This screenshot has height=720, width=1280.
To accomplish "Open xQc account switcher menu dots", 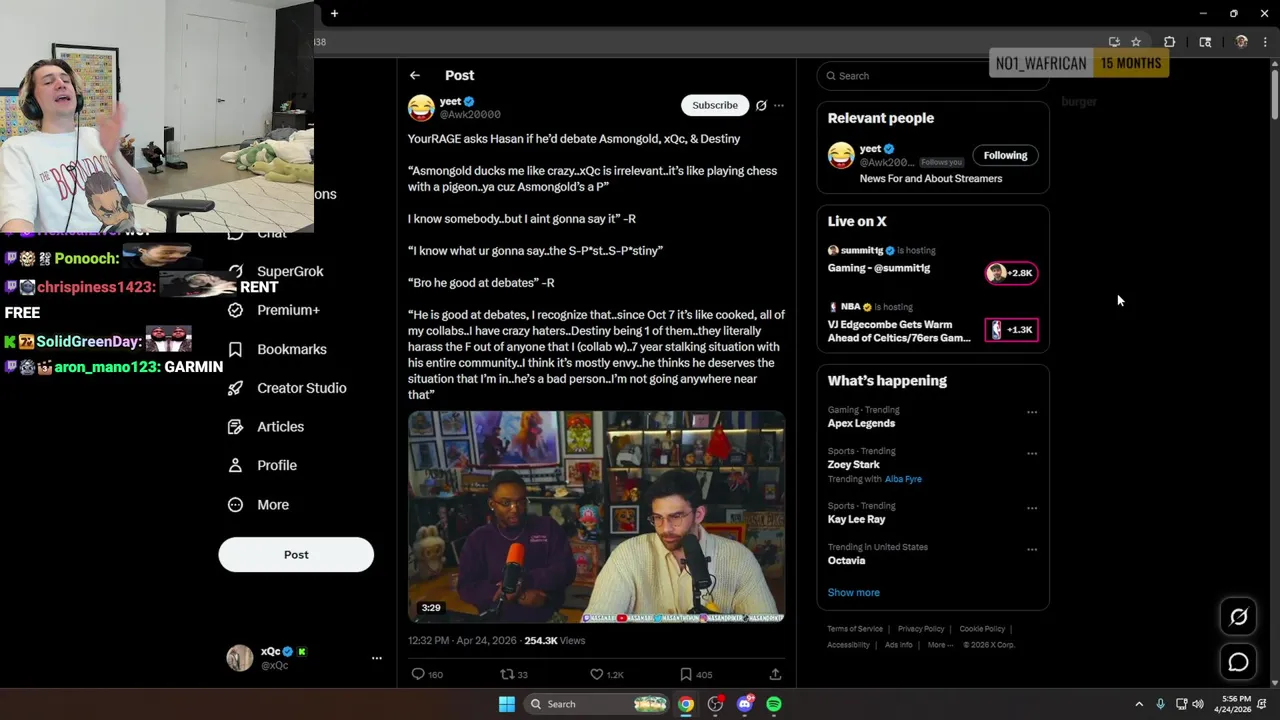I will 377,658.
